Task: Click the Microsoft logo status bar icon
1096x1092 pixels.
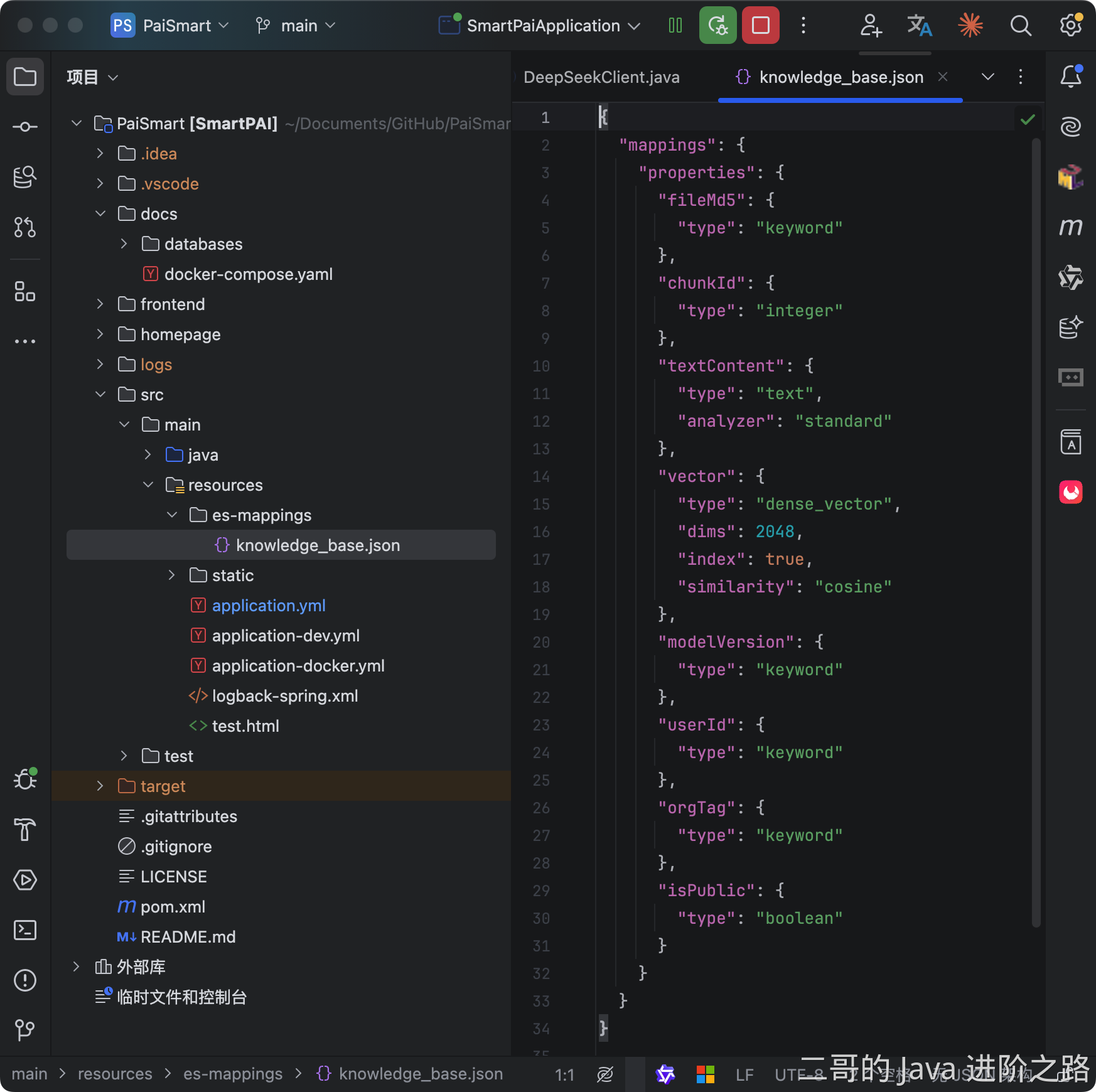Action: 706,1074
